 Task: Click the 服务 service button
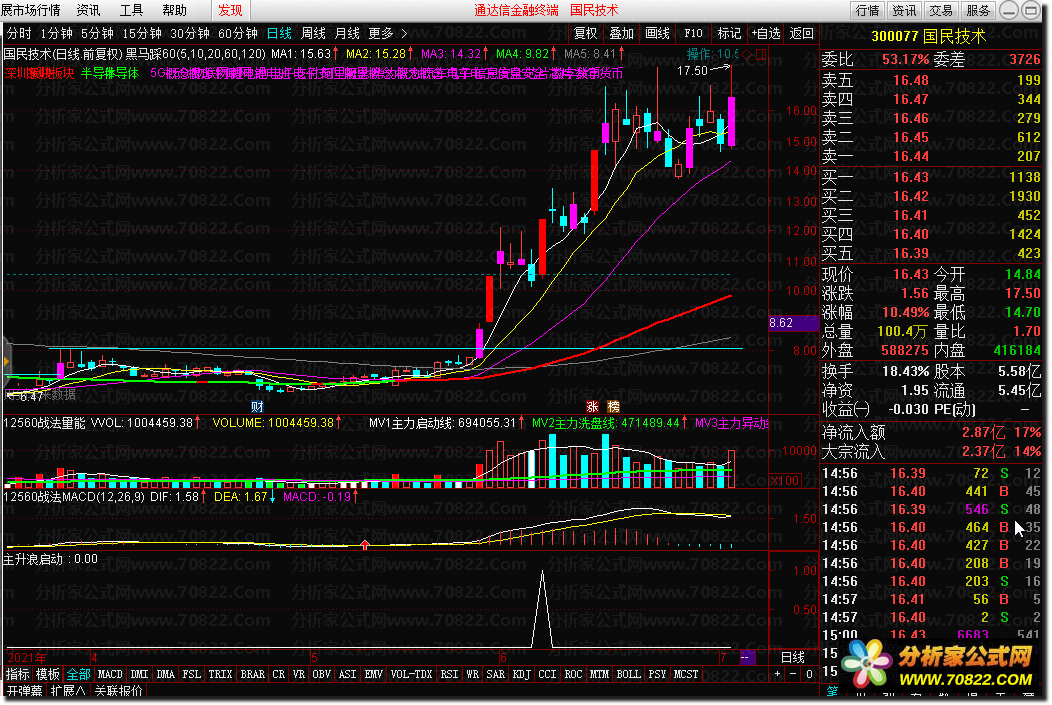click(978, 10)
